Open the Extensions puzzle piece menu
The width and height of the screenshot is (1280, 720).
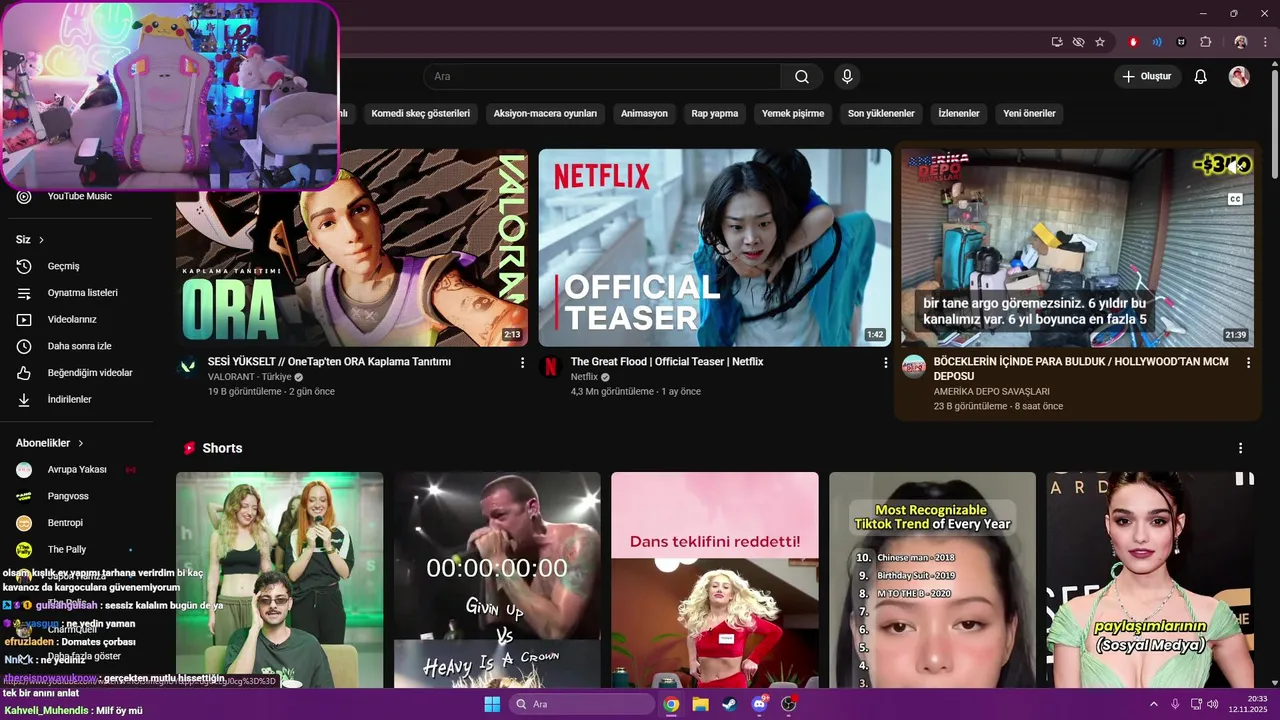[x=1205, y=42]
